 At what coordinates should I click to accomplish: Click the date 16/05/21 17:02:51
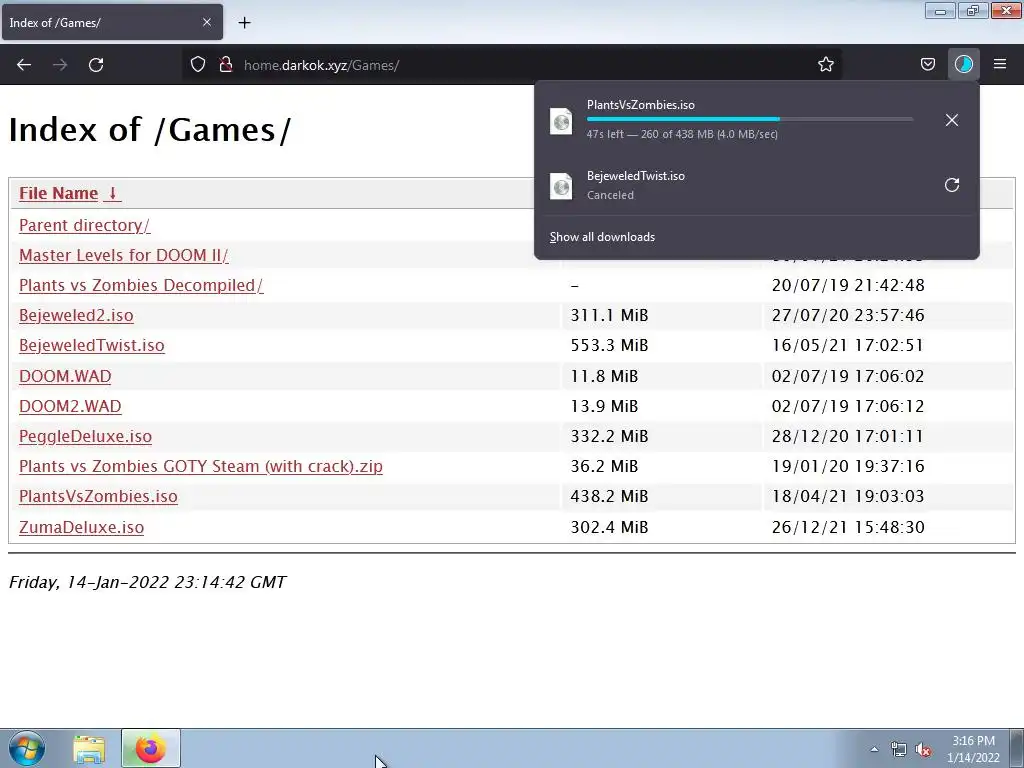(848, 345)
